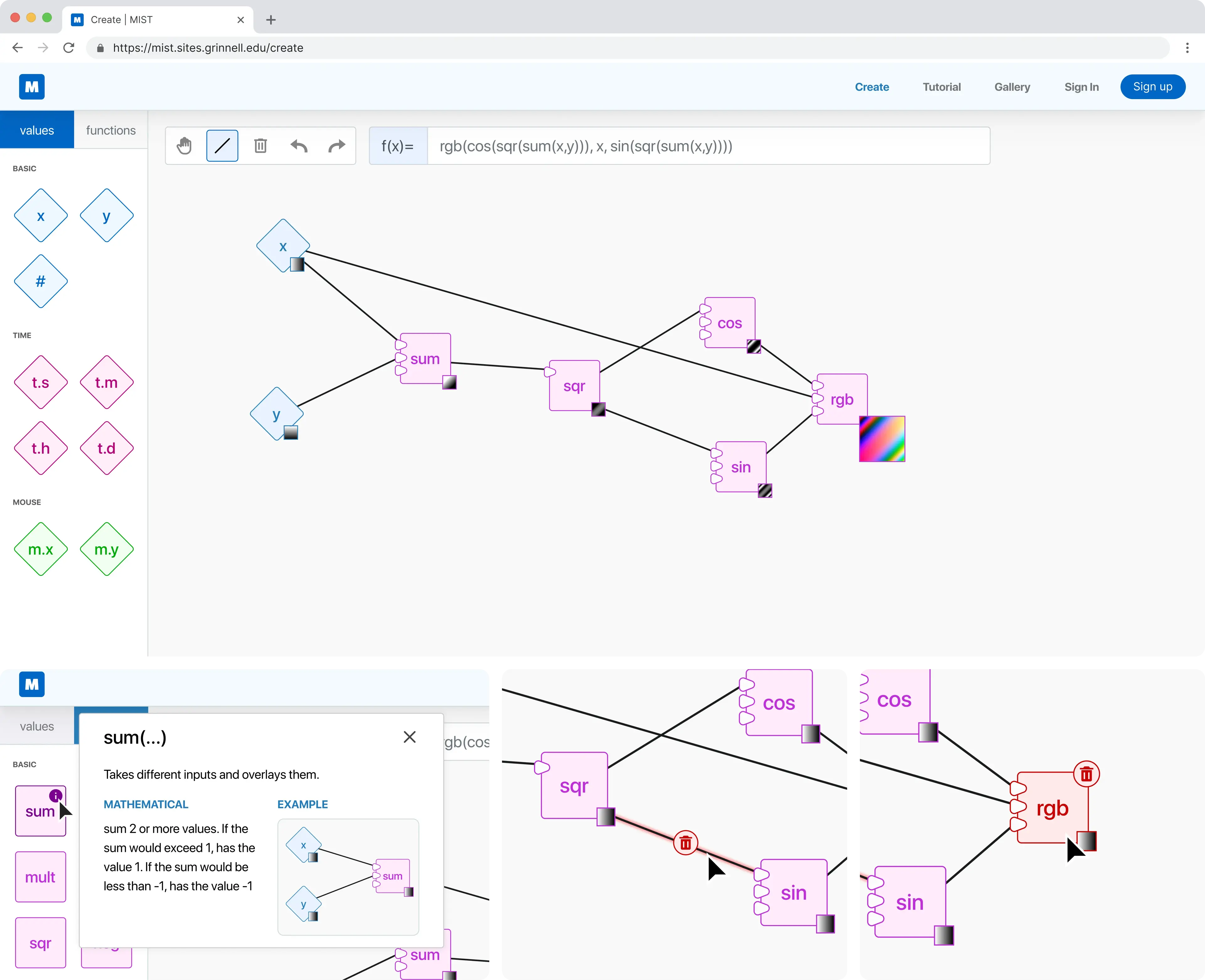Select the line connector tool

222,146
